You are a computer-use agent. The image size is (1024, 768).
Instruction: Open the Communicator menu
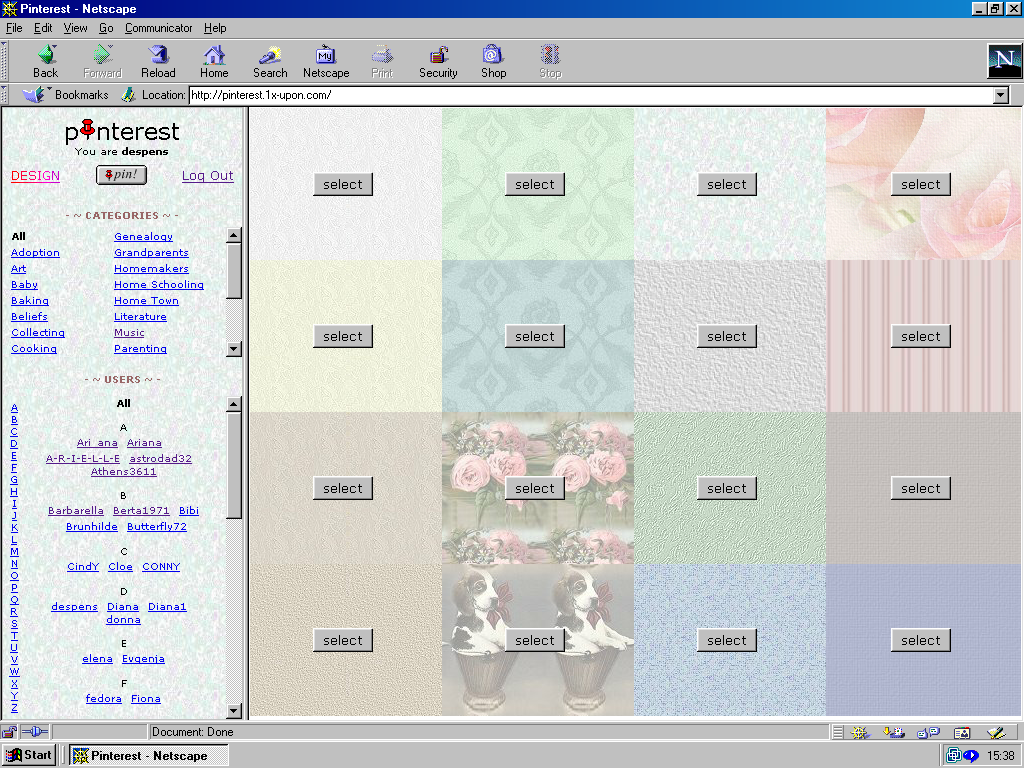point(158,28)
